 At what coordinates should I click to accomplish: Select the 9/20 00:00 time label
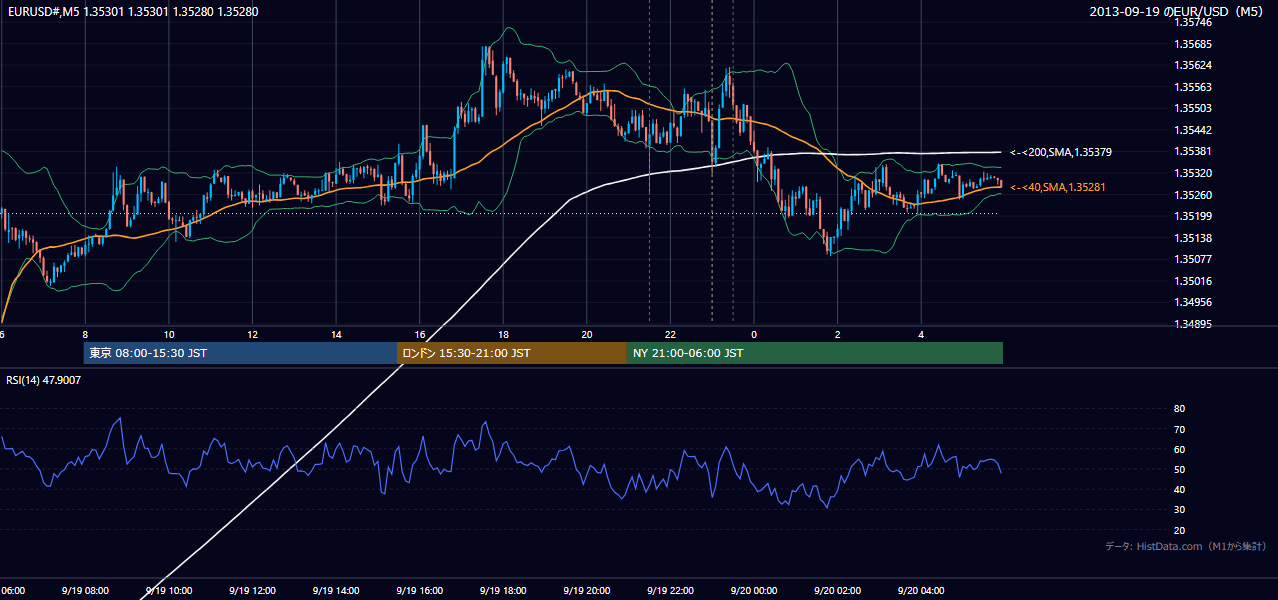753,591
